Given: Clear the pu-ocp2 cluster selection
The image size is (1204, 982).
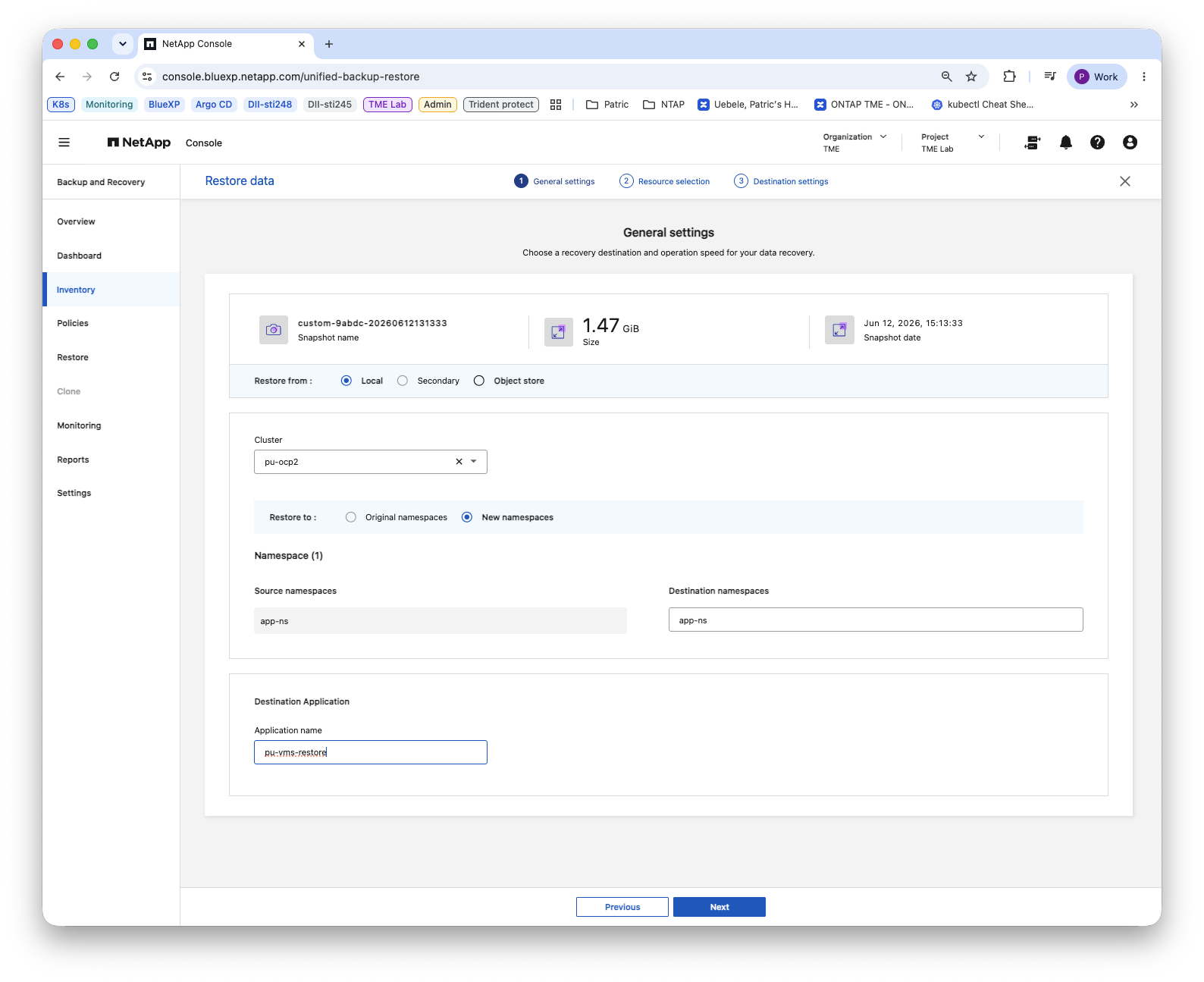Looking at the screenshot, I should pos(459,462).
